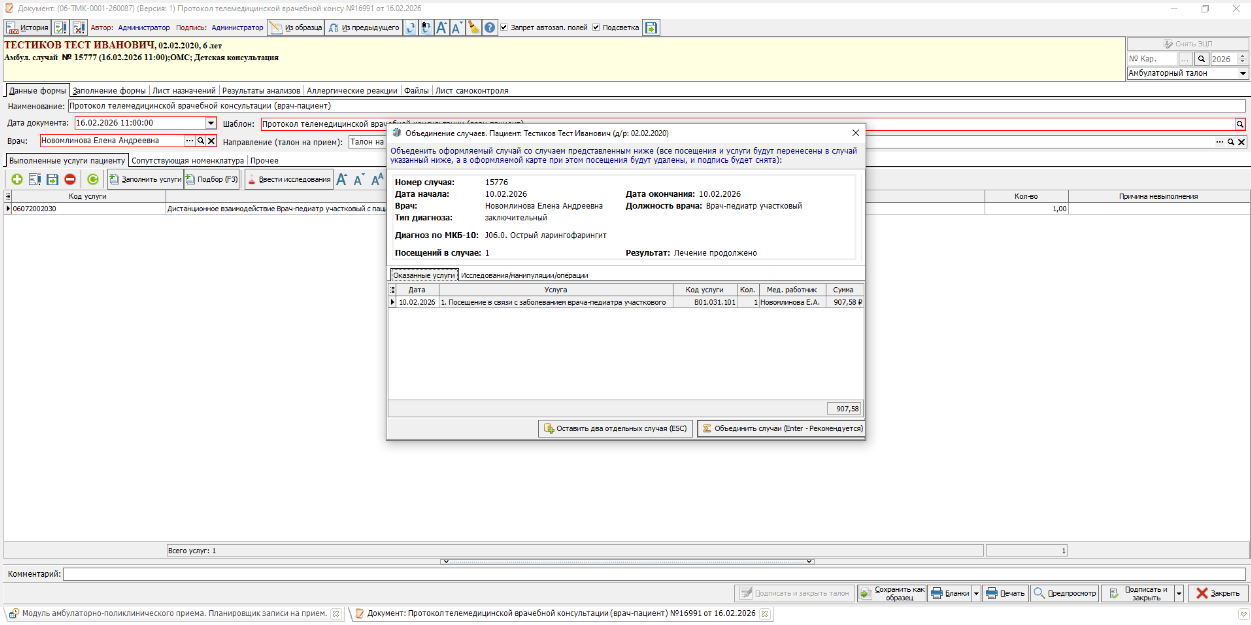The image size is (1251, 625).
Task: Toggle the Подсветка checkbox
Action: click(x=596, y=28)
